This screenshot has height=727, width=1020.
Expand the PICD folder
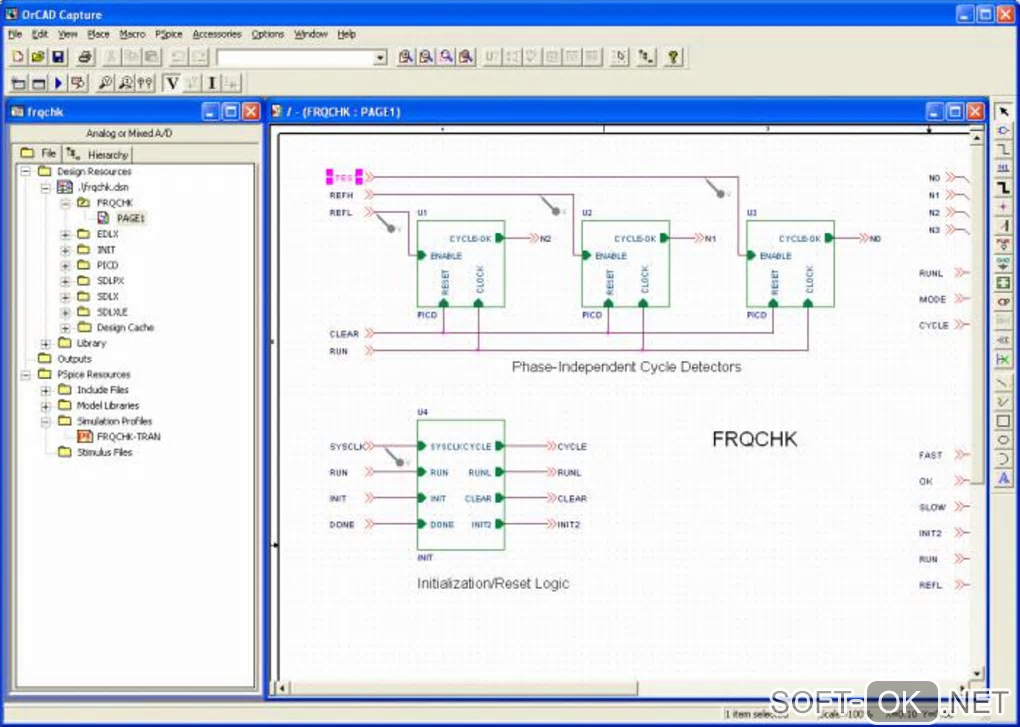(65, 265)
